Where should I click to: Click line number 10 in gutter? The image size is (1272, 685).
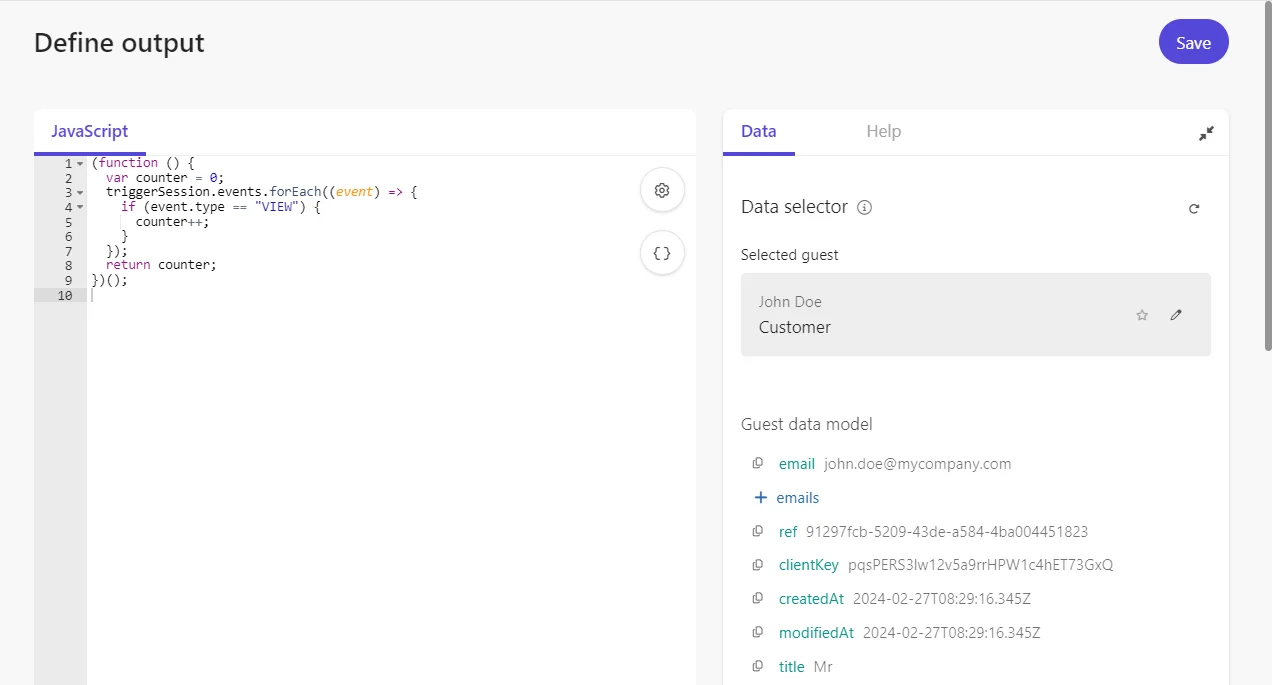click(65, 295)
